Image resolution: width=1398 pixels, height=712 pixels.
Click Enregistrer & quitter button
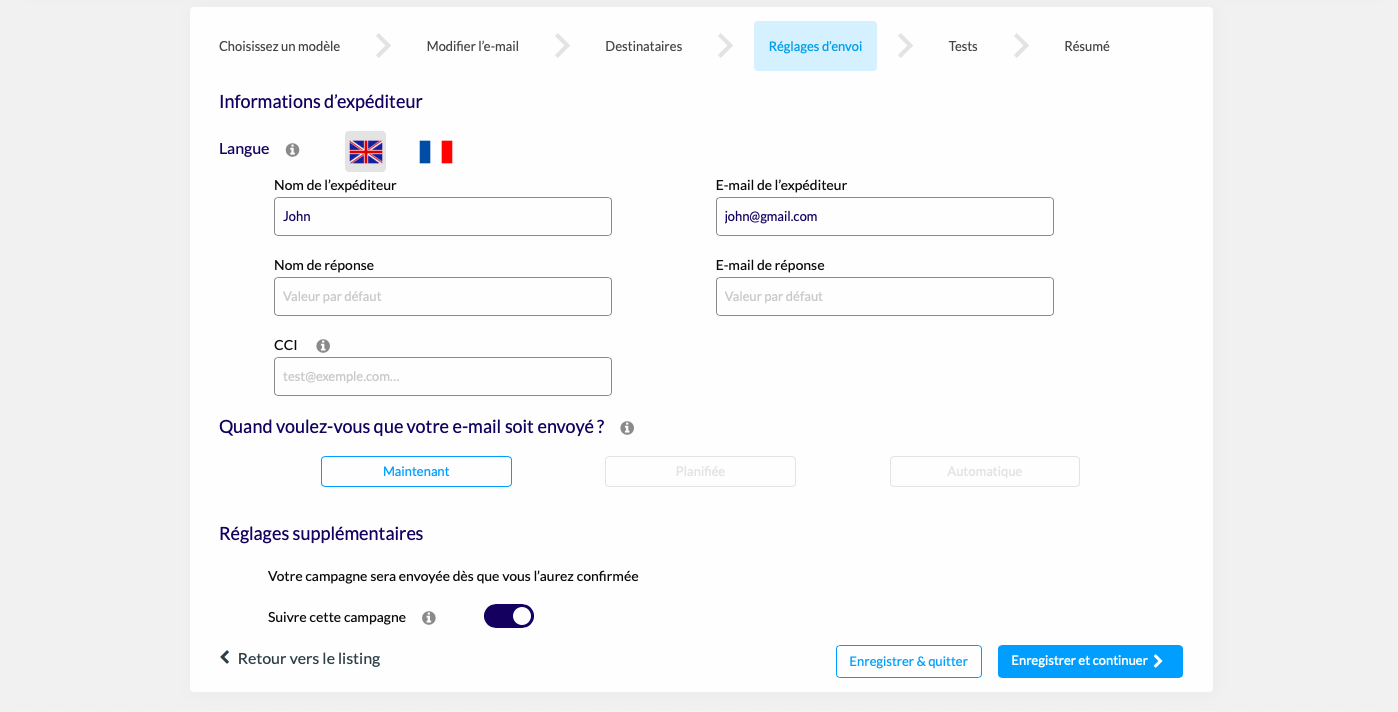[x=909, y=661]
